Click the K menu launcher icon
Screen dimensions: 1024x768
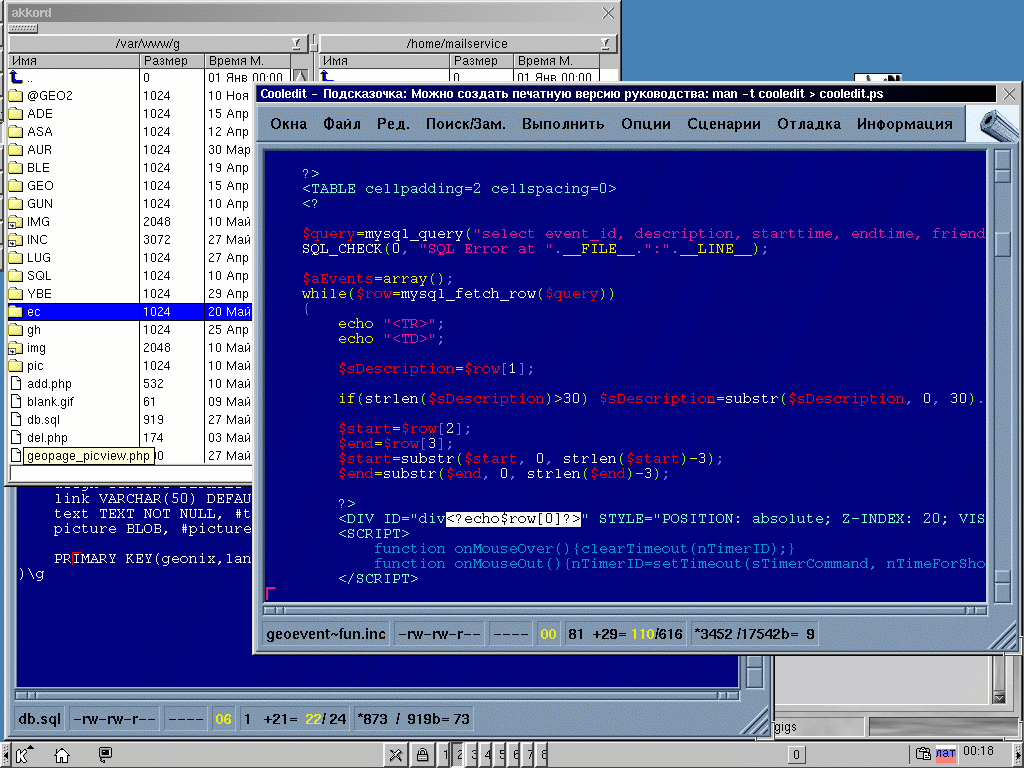tap(24, 755)
